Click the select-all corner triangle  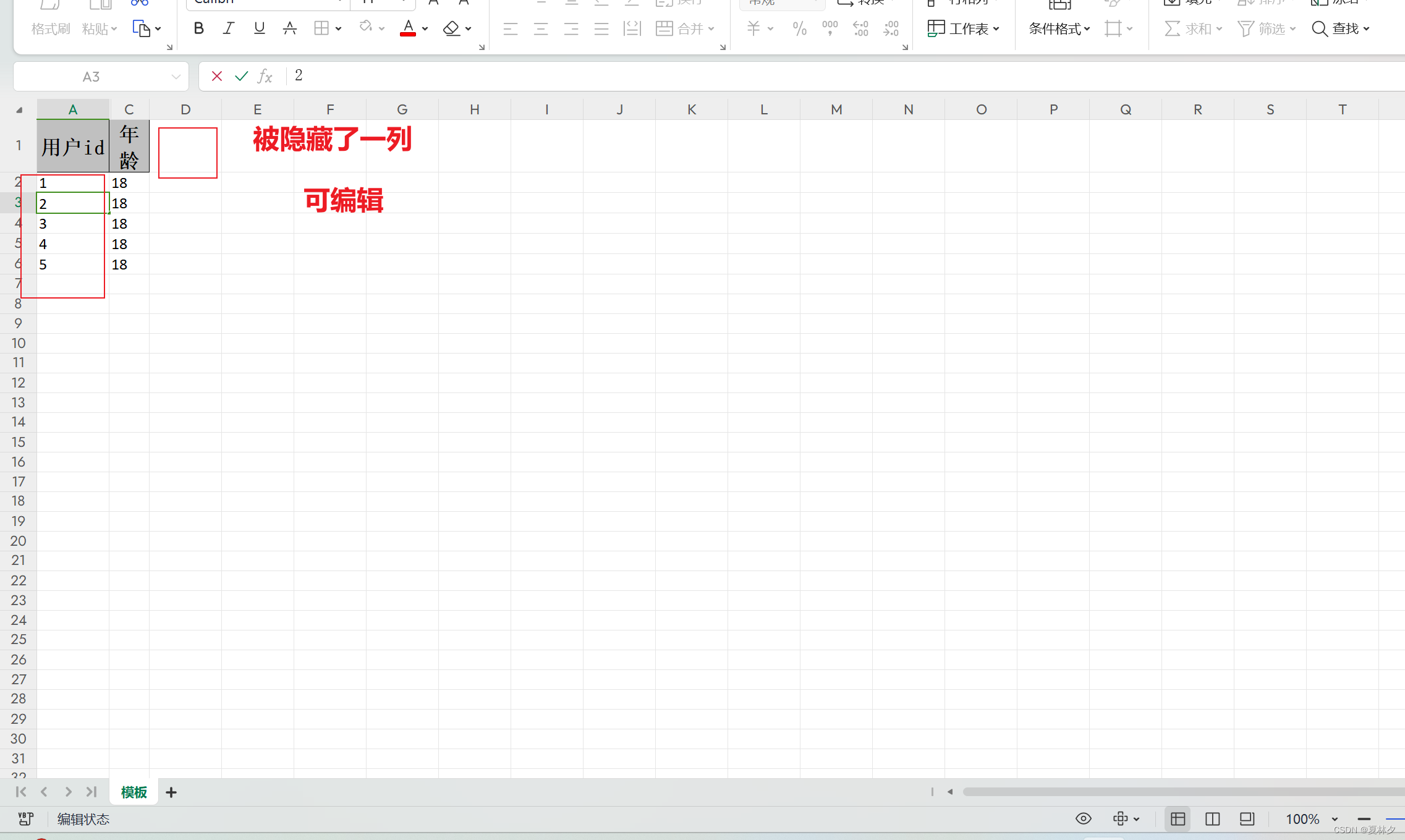19,110
